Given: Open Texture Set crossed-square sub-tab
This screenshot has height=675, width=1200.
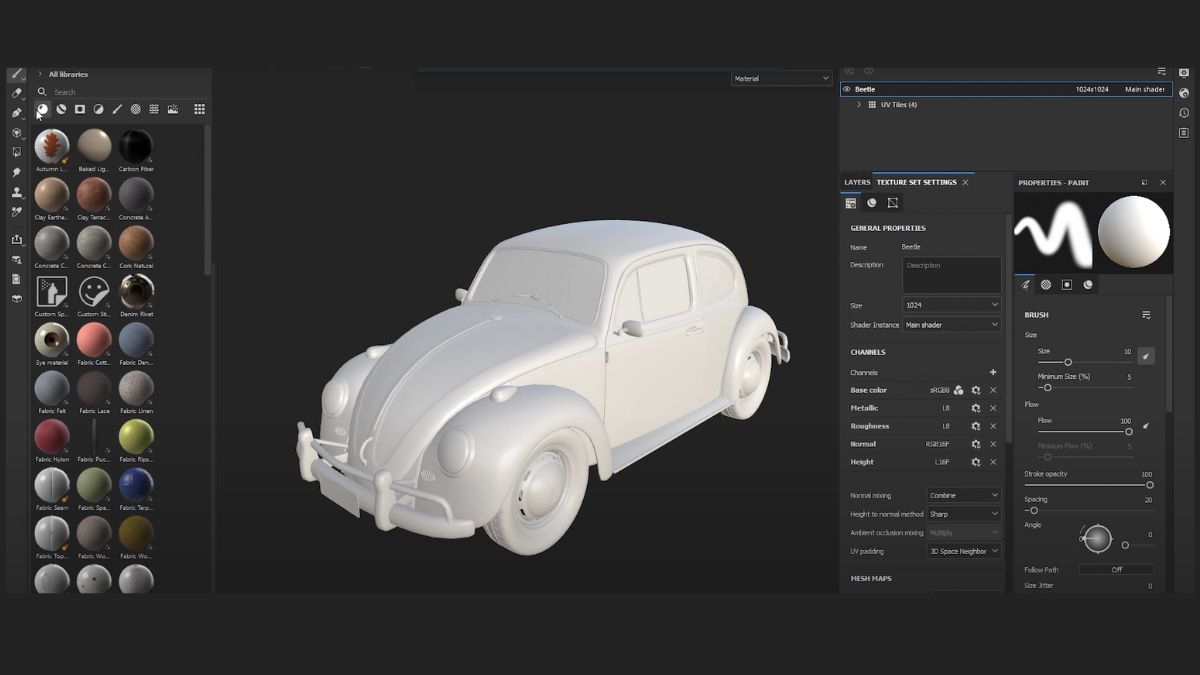Looking at the screenshot, I should tap(893, 203).
